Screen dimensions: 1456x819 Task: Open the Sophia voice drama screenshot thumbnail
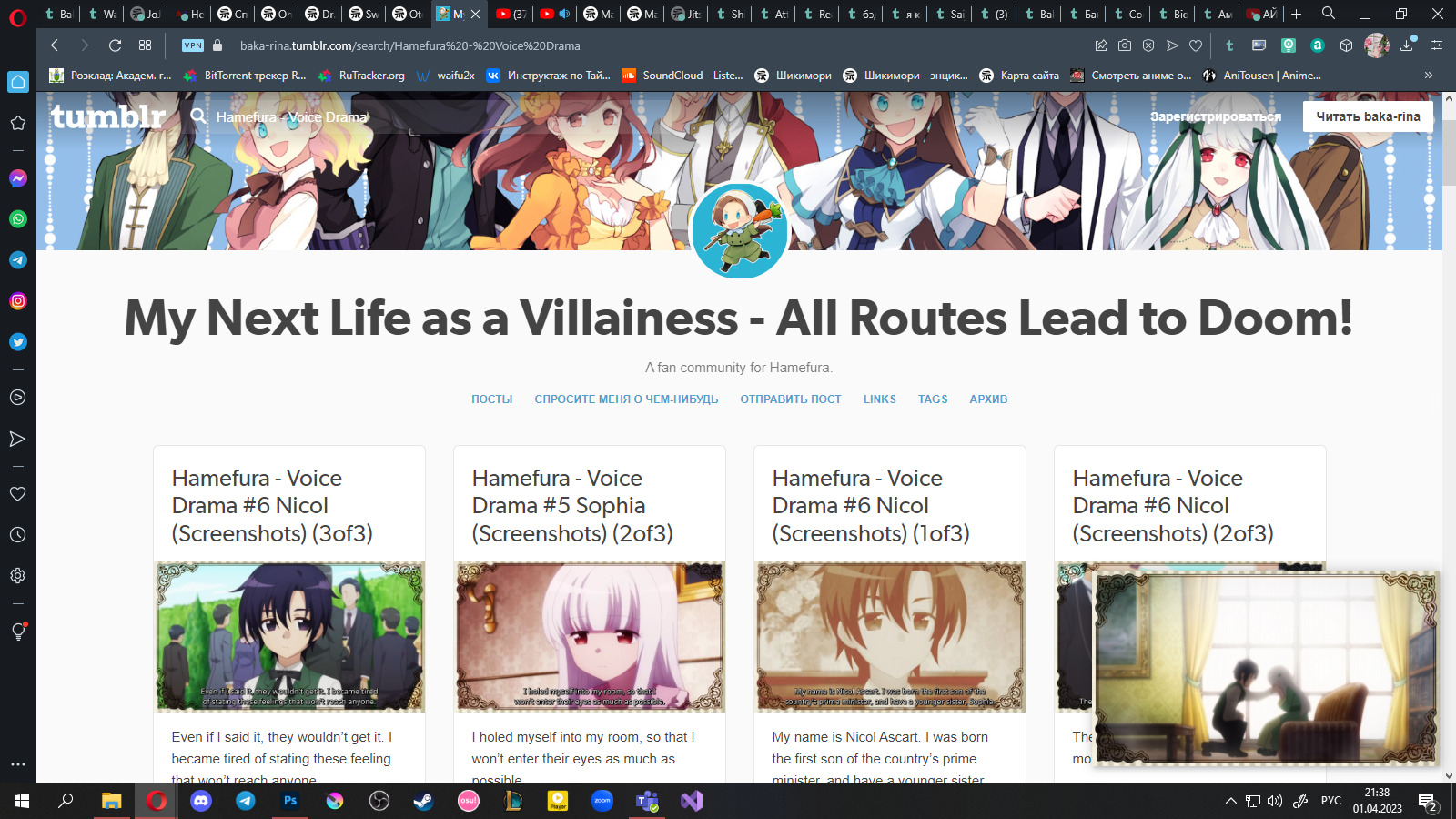pos(590,636)
